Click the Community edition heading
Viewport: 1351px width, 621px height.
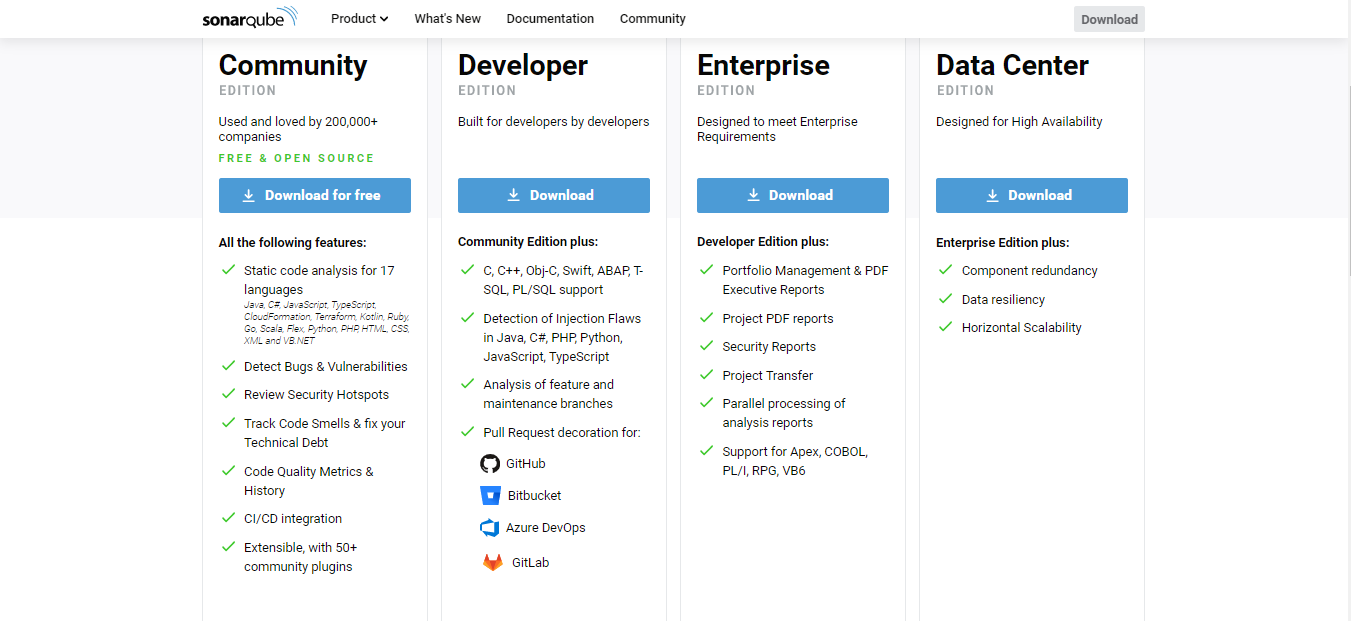click(293, 65)
